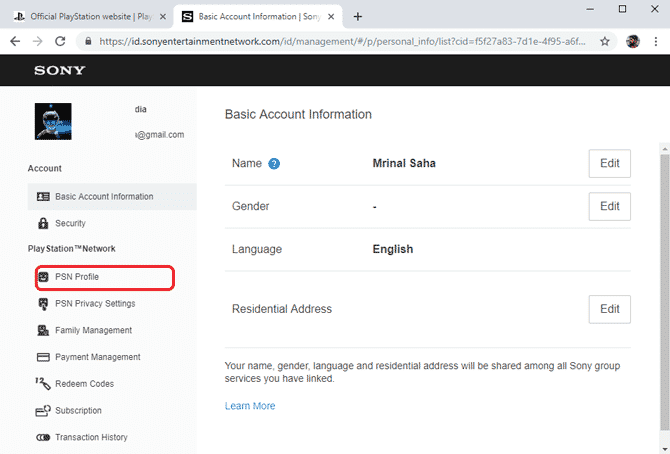Maximize the Chrome window

pyautogui.click(x=622, y=9)
